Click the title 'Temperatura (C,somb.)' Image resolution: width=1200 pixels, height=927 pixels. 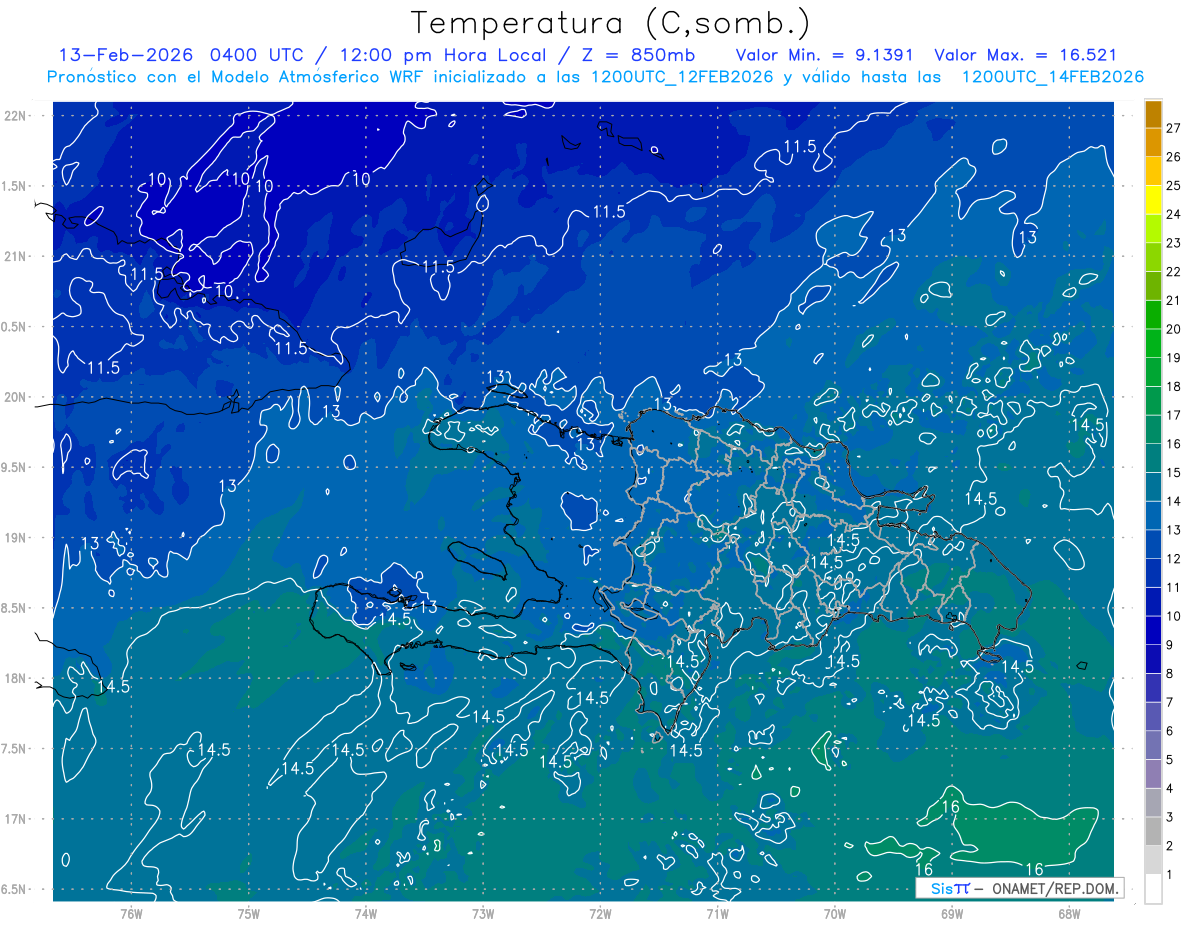click(x=610, y=23)
